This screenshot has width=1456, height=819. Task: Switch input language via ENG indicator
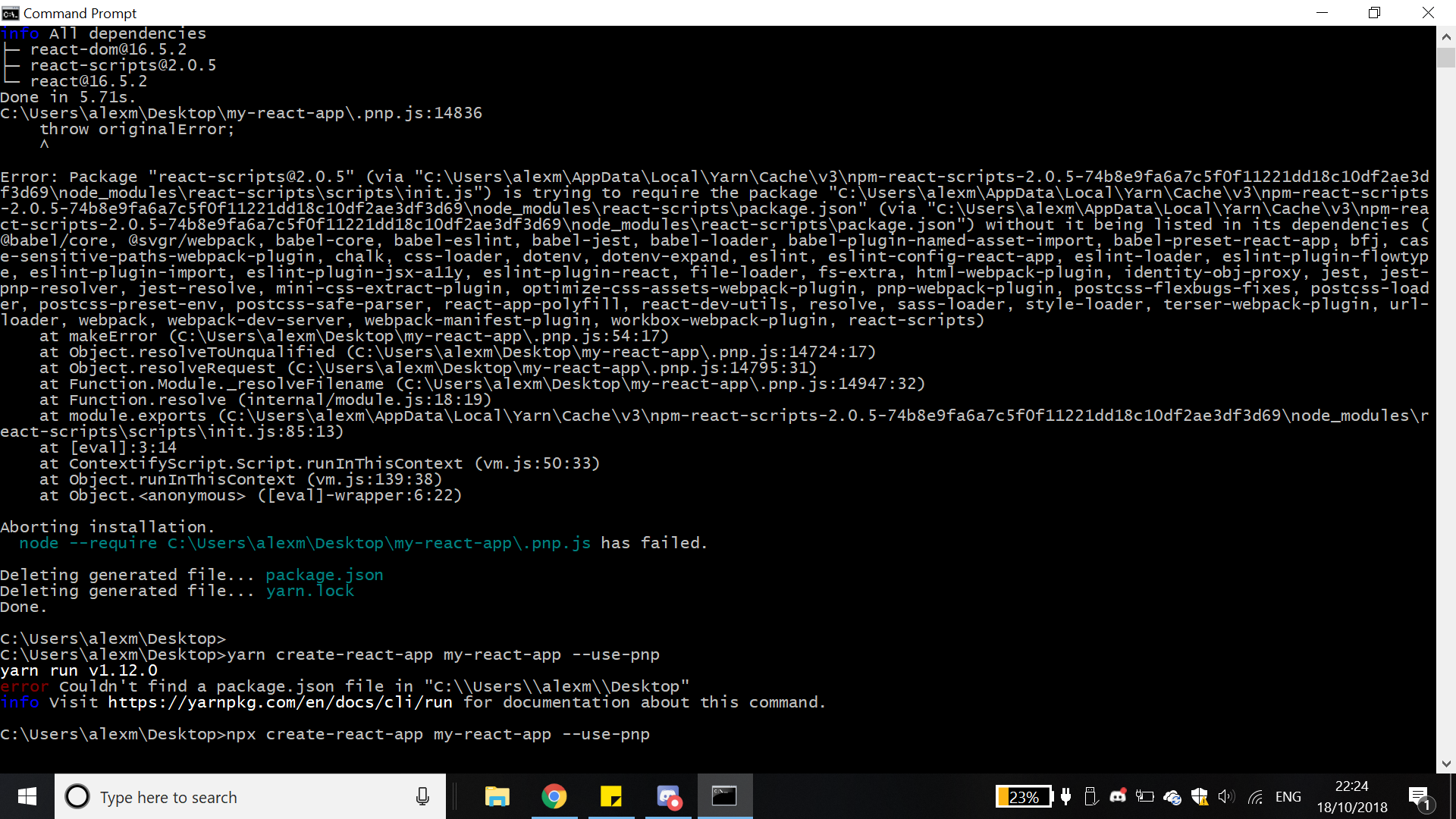coord(1288,797)
